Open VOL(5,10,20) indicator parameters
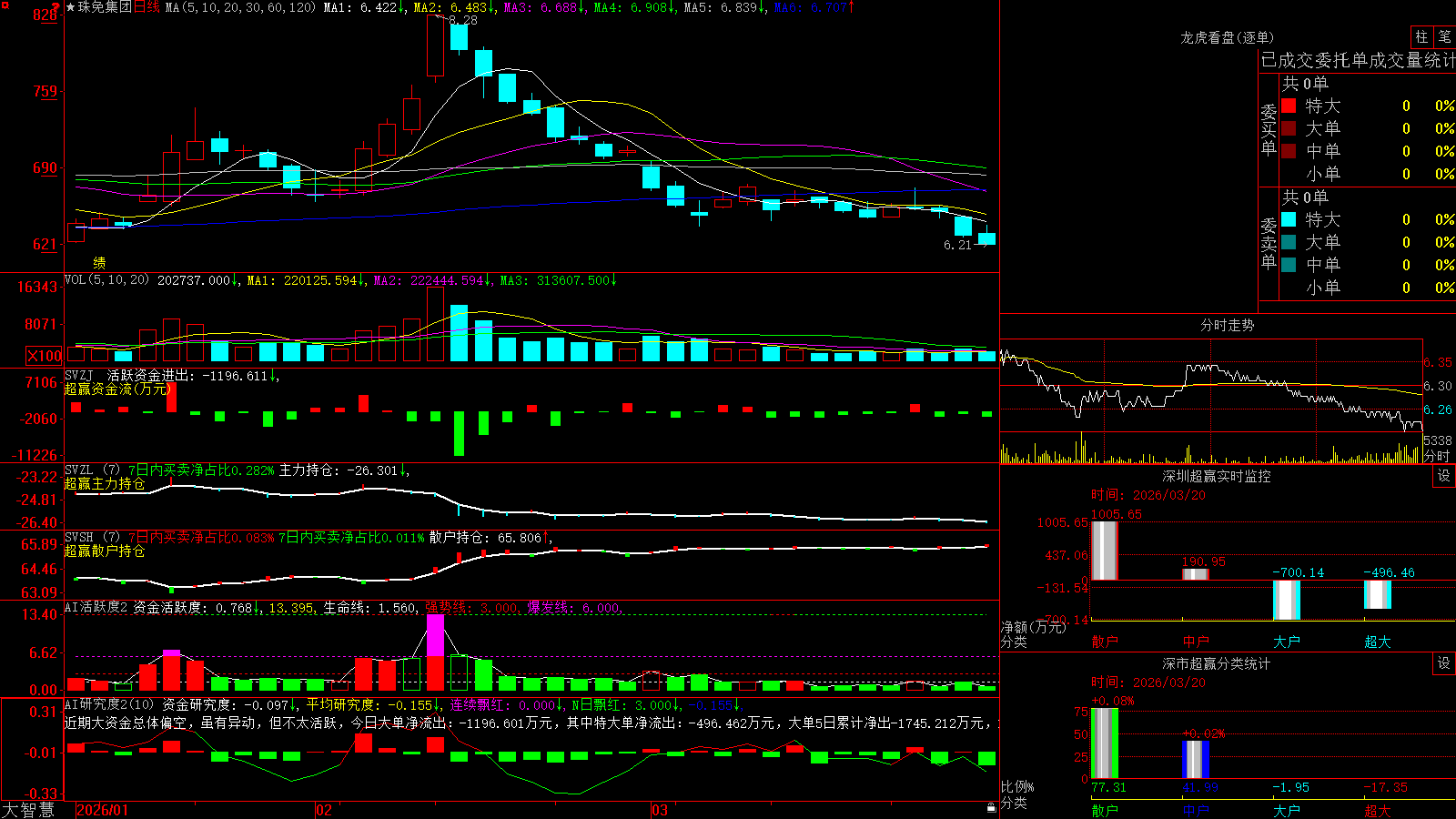 coord(107,280)
